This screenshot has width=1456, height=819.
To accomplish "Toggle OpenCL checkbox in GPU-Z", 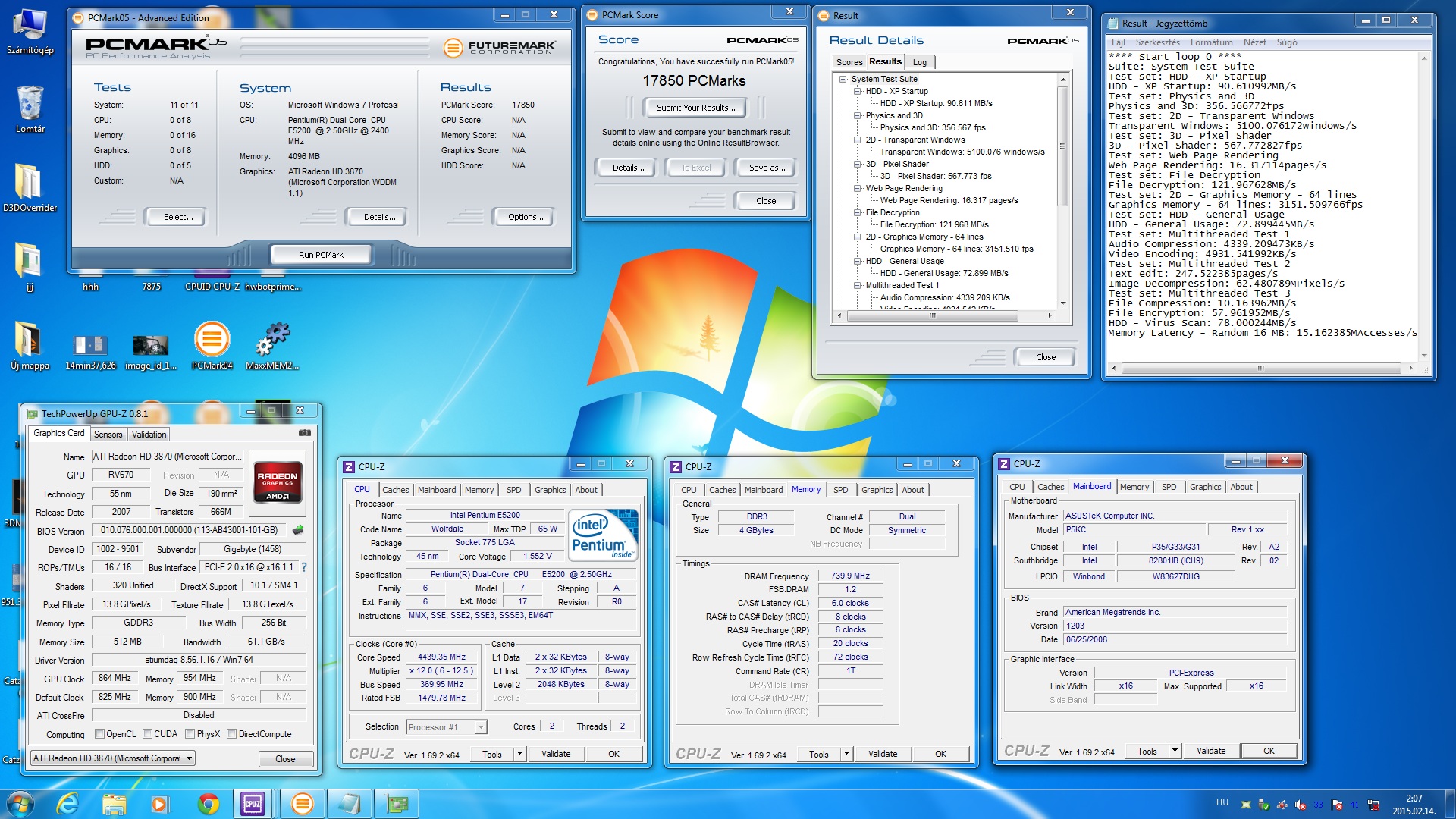I will coord(99,734).
